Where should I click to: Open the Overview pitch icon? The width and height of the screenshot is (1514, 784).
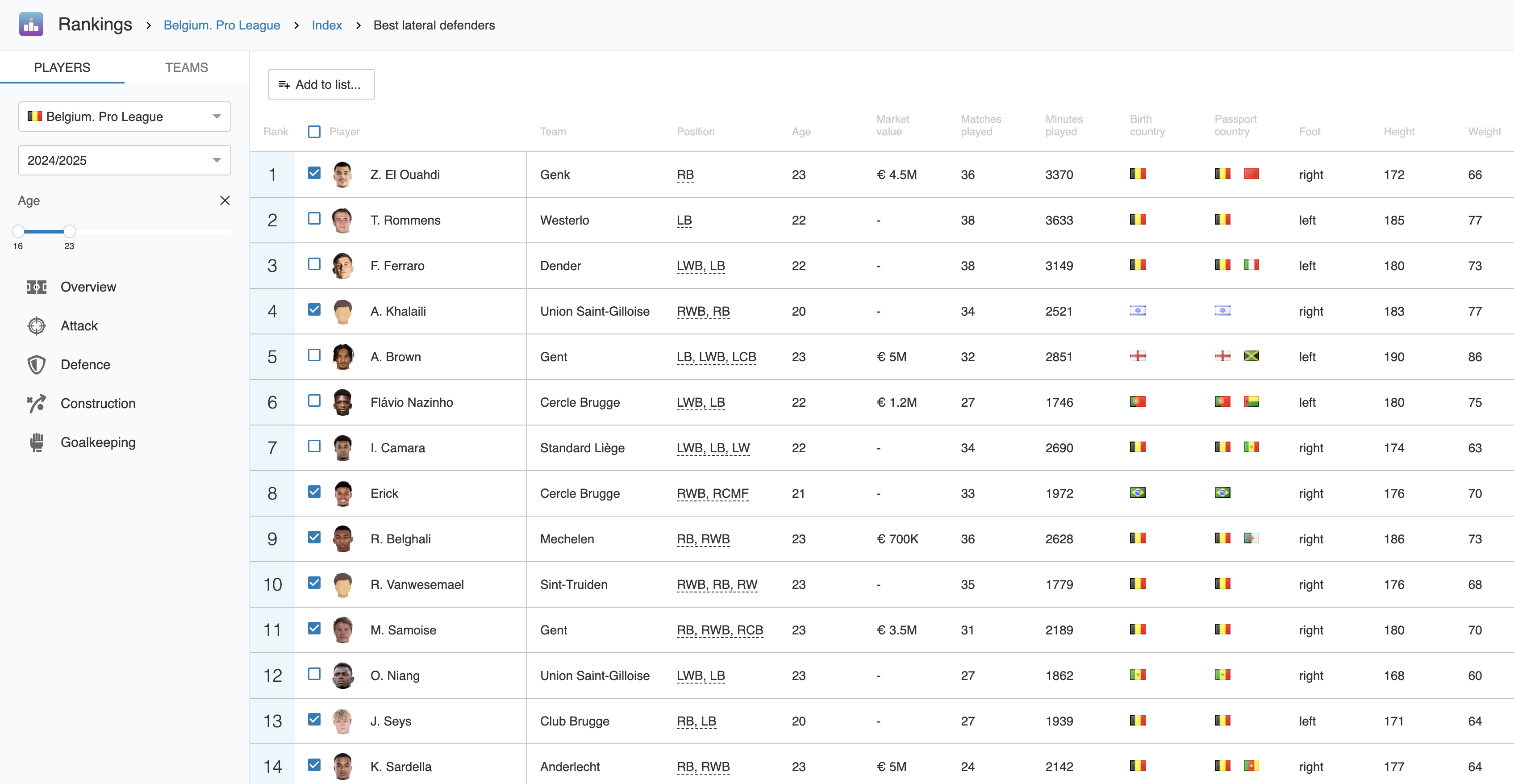pos(37,287)
